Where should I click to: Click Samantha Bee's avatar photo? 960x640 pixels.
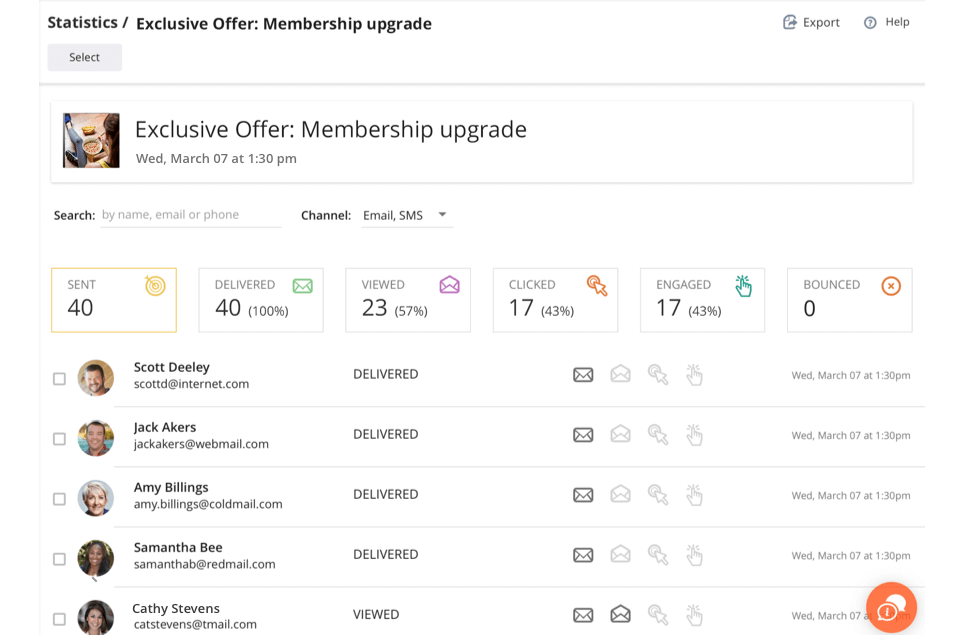96,558
